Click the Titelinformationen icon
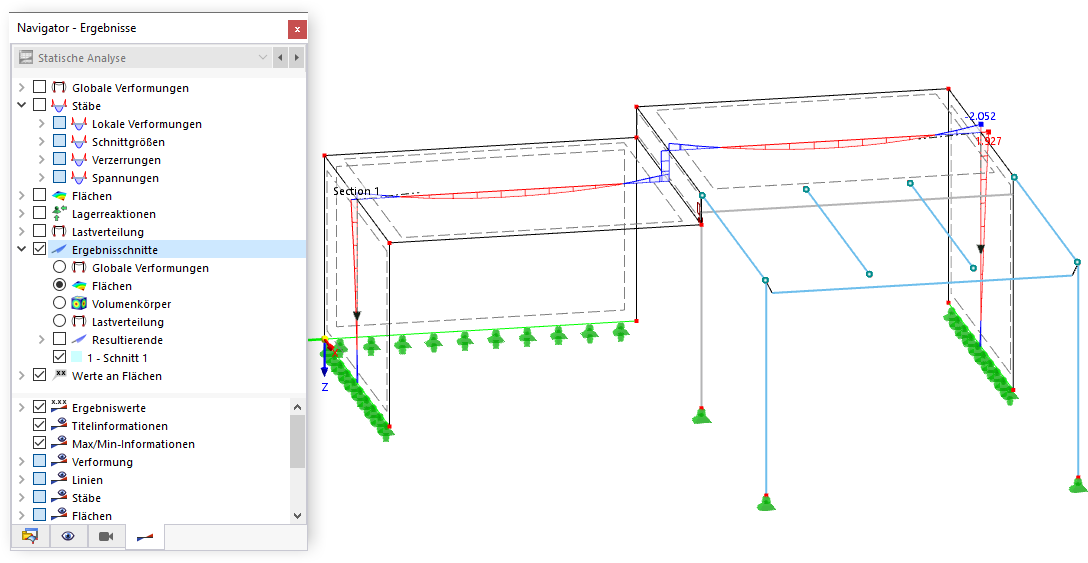The height and width of the screenshot is (563, 1088). (59, 426)
